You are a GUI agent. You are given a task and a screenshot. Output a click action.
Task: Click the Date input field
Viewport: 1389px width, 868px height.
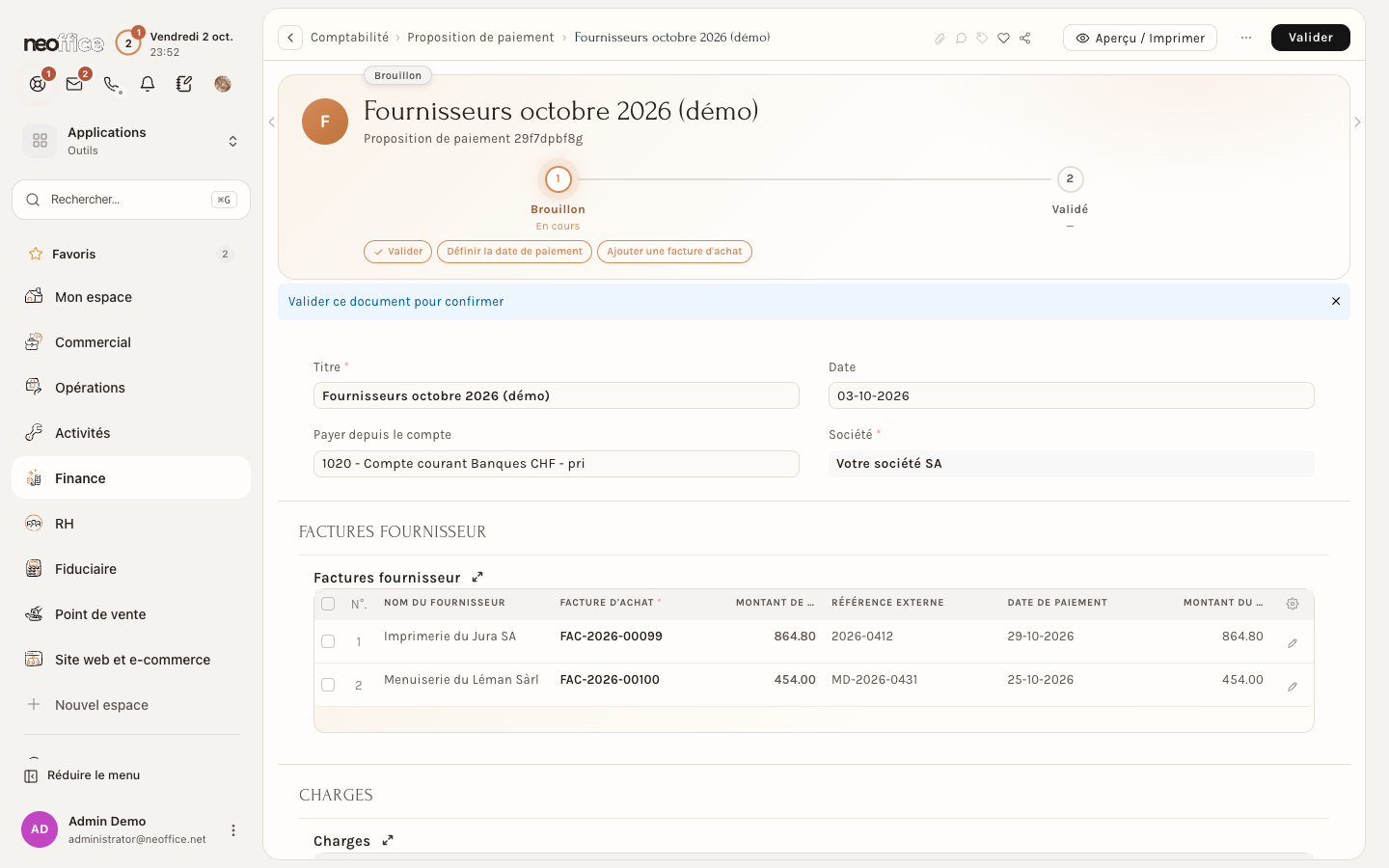pos(1071,395)
